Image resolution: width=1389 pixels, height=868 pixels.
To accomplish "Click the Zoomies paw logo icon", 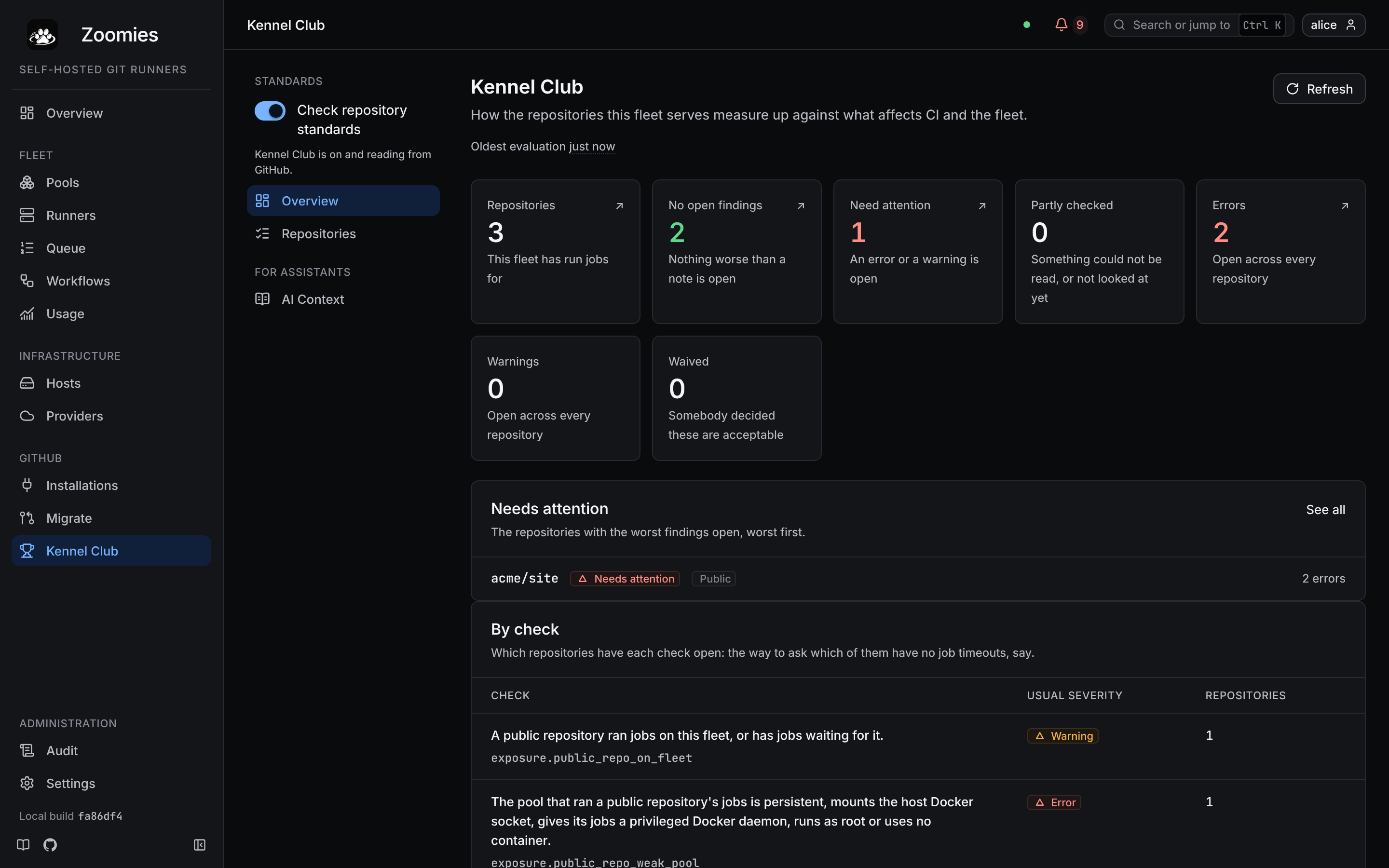I will pos(42,35).
